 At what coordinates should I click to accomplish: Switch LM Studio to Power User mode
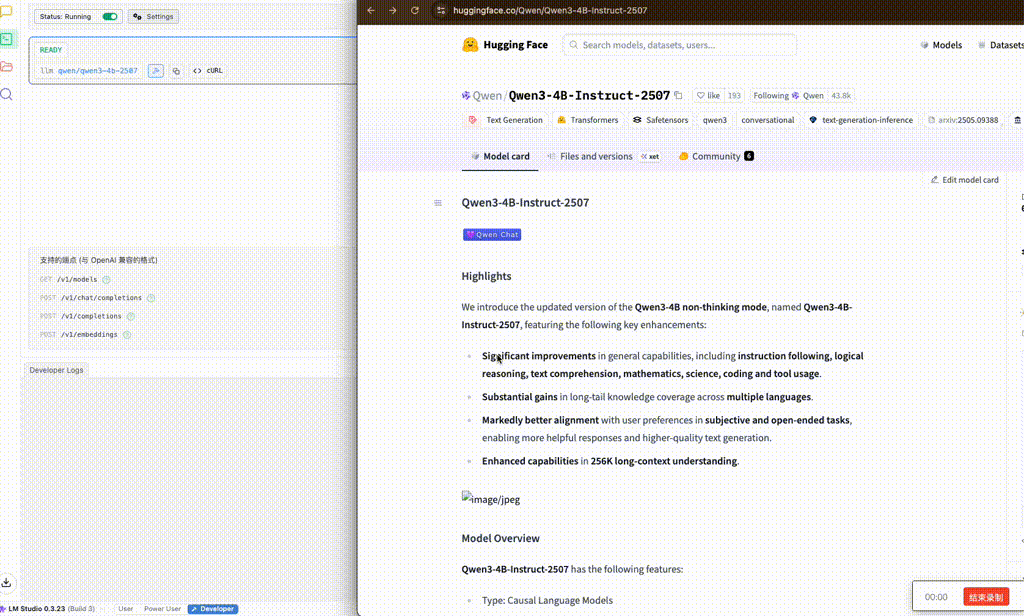click(163, 609)
